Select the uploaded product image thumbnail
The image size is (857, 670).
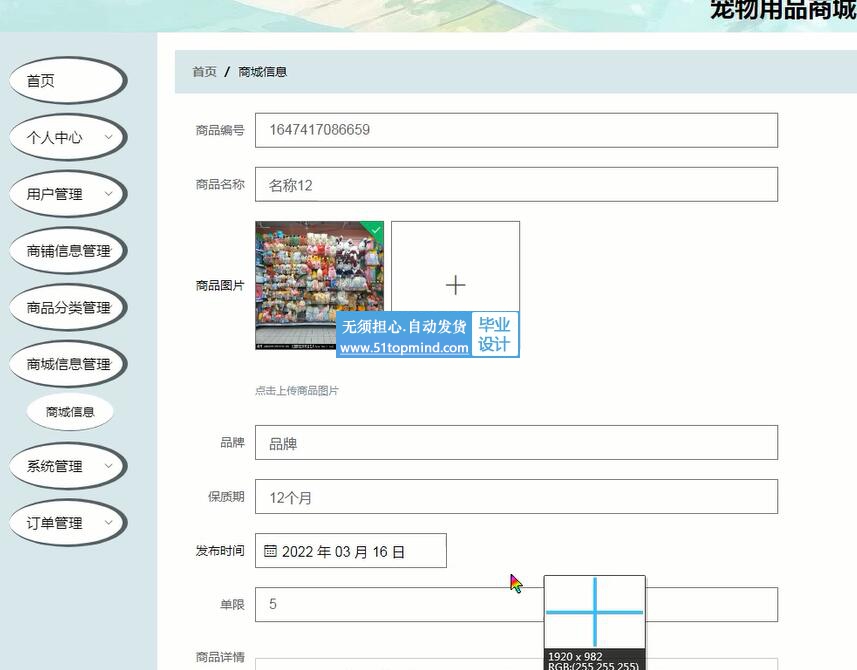[x=319, y=285]
